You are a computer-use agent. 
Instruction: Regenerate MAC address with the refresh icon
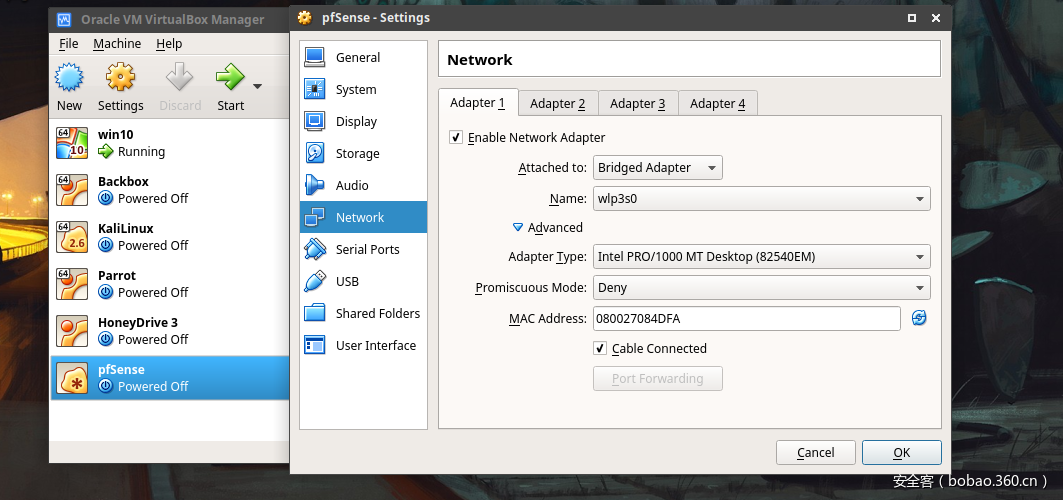pos(919,318)
